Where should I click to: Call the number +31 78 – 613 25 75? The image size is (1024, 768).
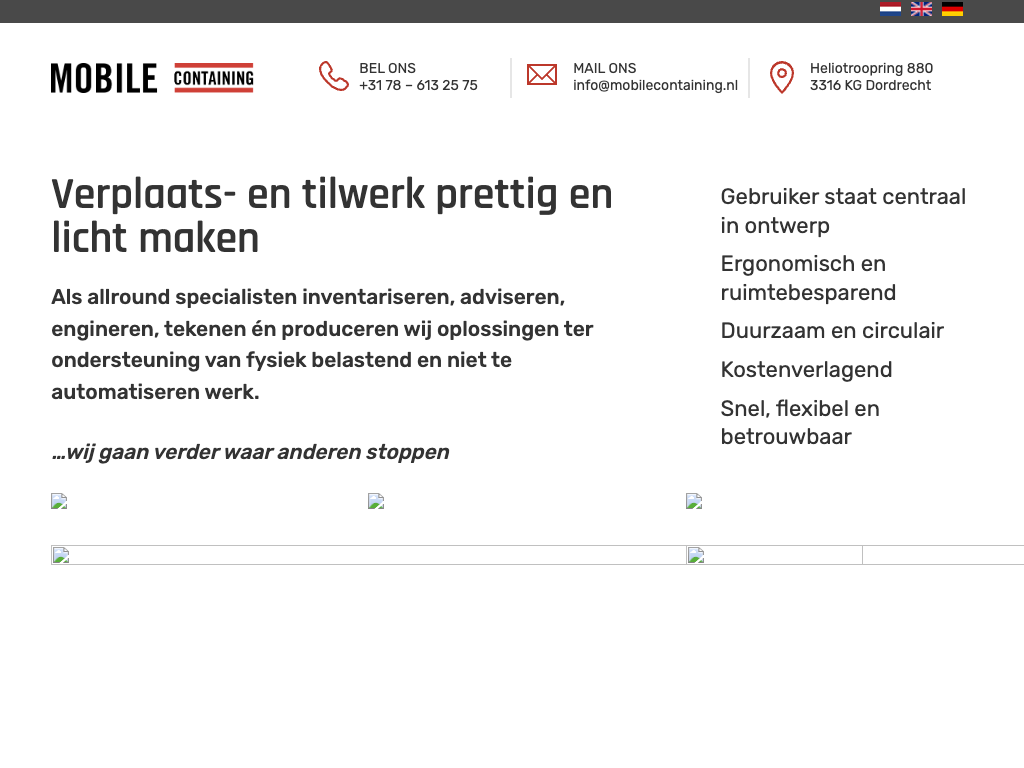(x=418, y=86)
